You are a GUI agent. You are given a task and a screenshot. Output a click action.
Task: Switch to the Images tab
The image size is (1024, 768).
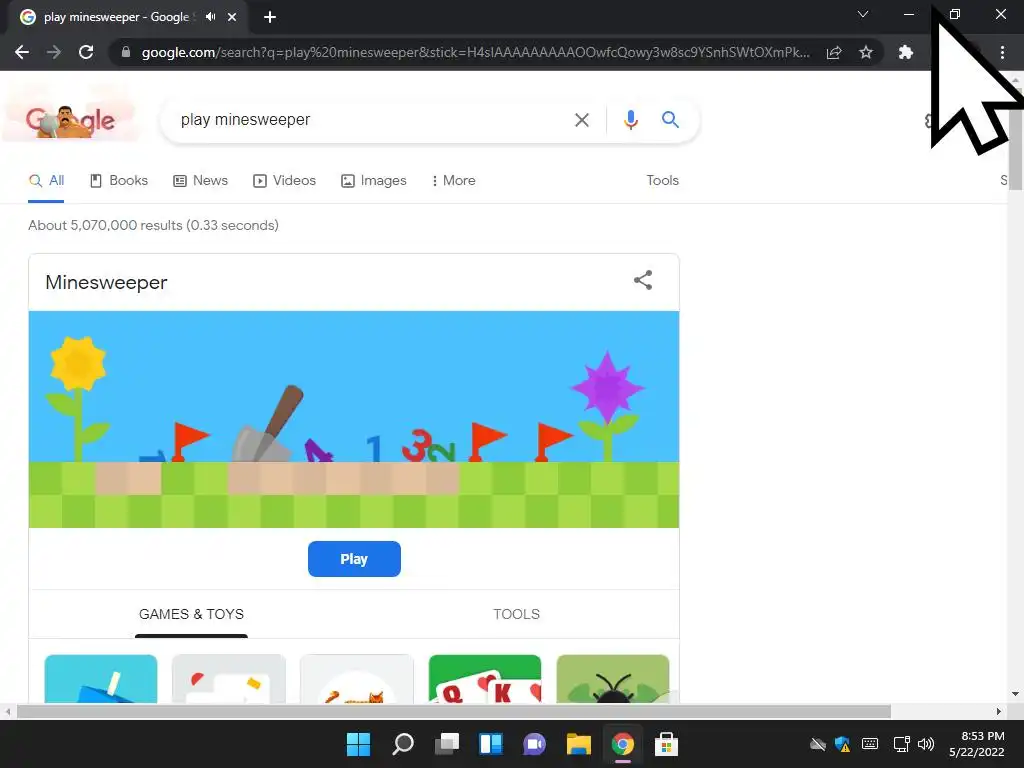point(374,180)
